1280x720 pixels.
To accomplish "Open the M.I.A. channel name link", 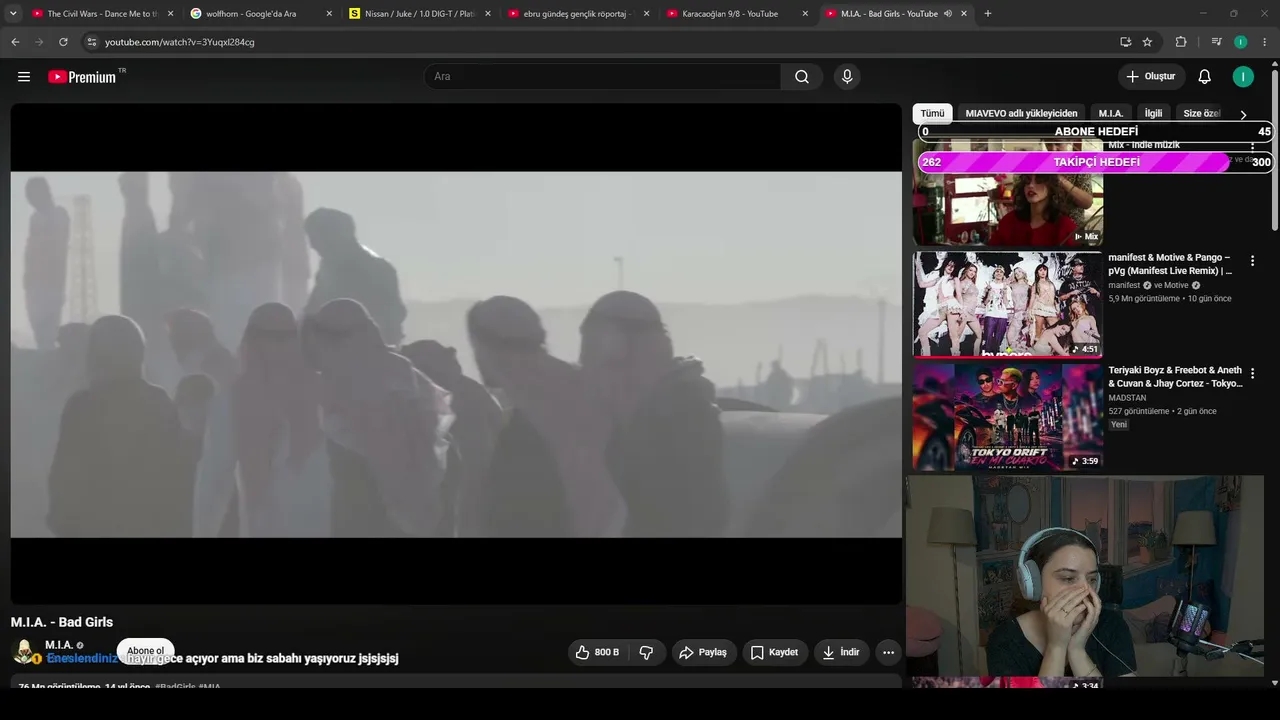I will click(59, 645).
